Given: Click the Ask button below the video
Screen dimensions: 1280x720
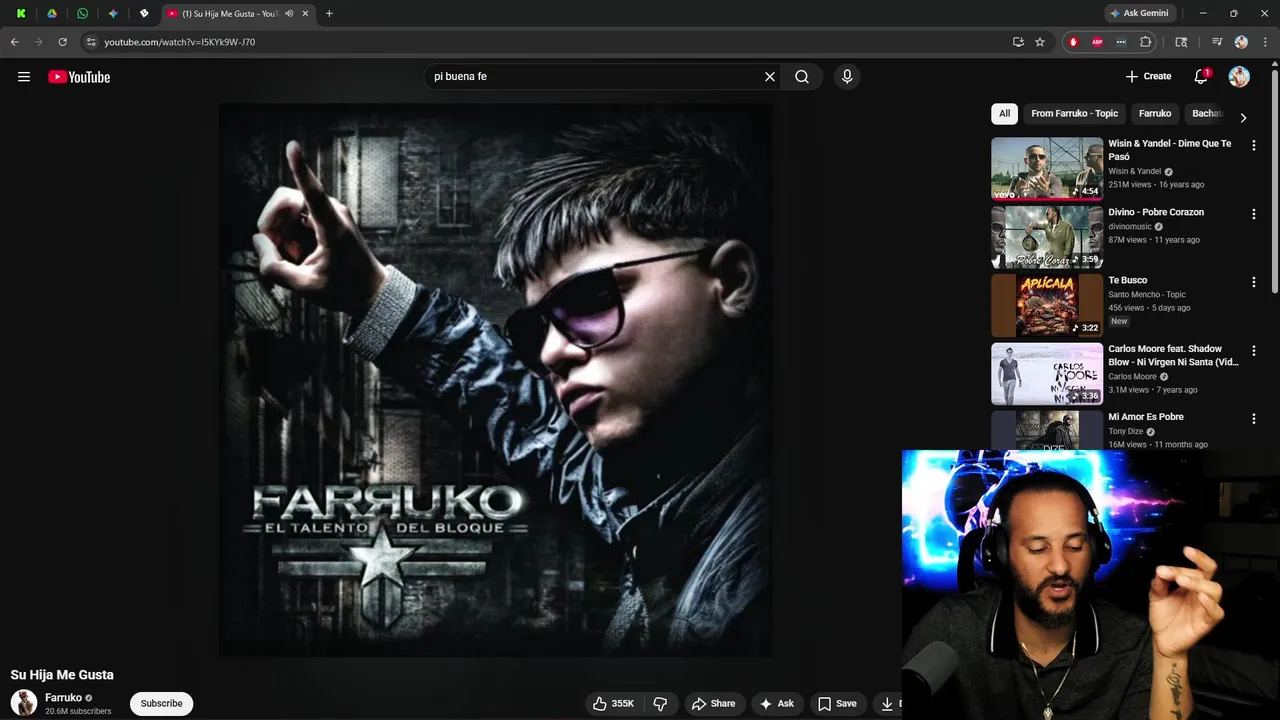Looking at the screenshot, I should click(777, 704).
